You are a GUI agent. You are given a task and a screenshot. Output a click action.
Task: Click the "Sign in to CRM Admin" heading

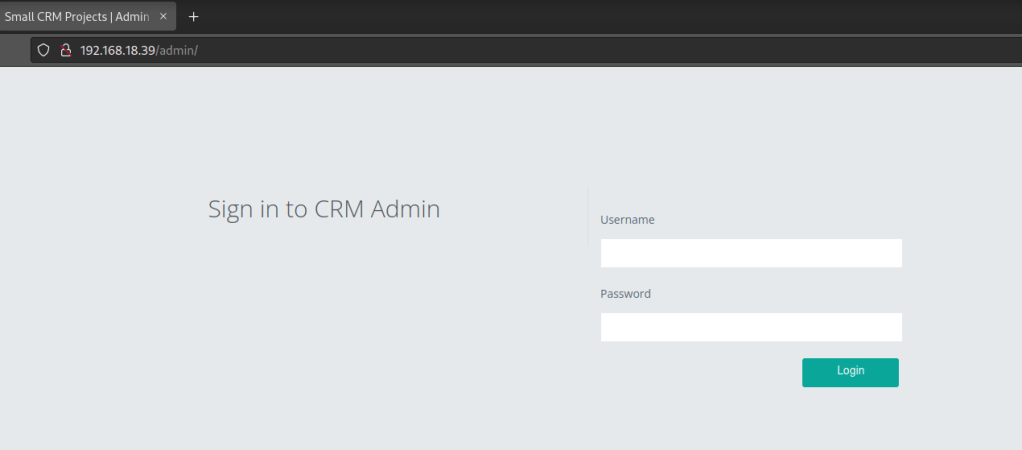coord(323,210)
